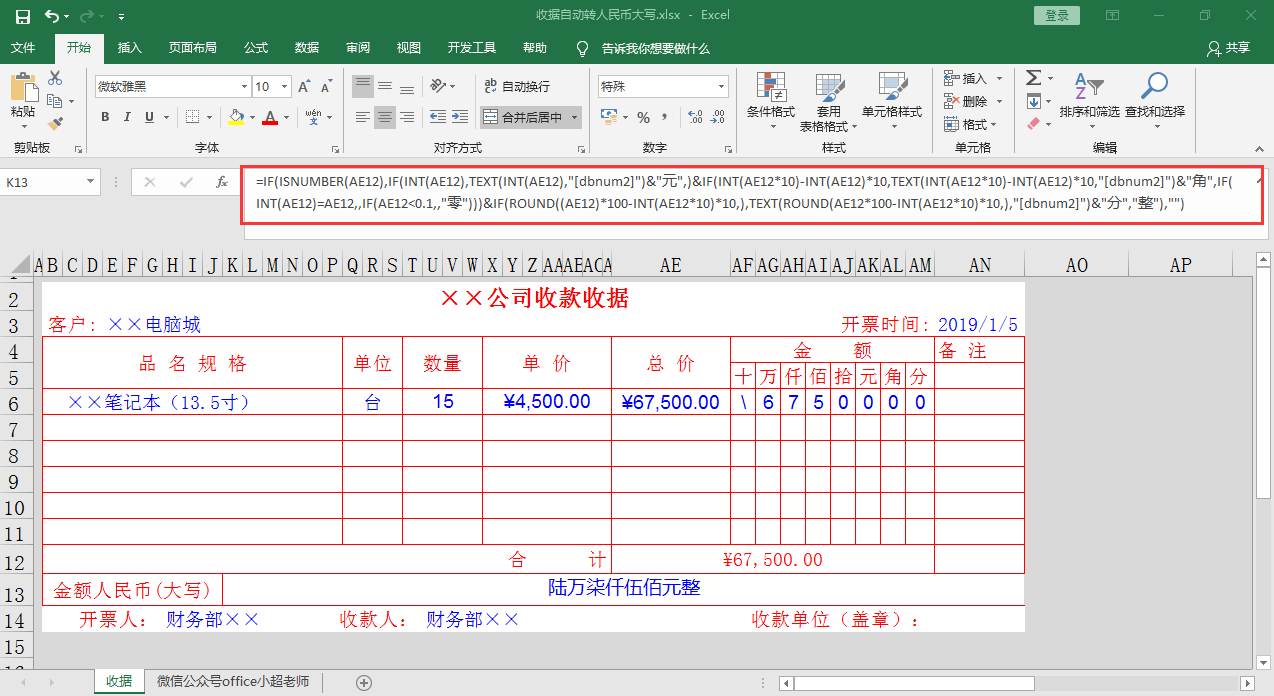Click the Fill down arrow icon

[x=1034, y=101]
